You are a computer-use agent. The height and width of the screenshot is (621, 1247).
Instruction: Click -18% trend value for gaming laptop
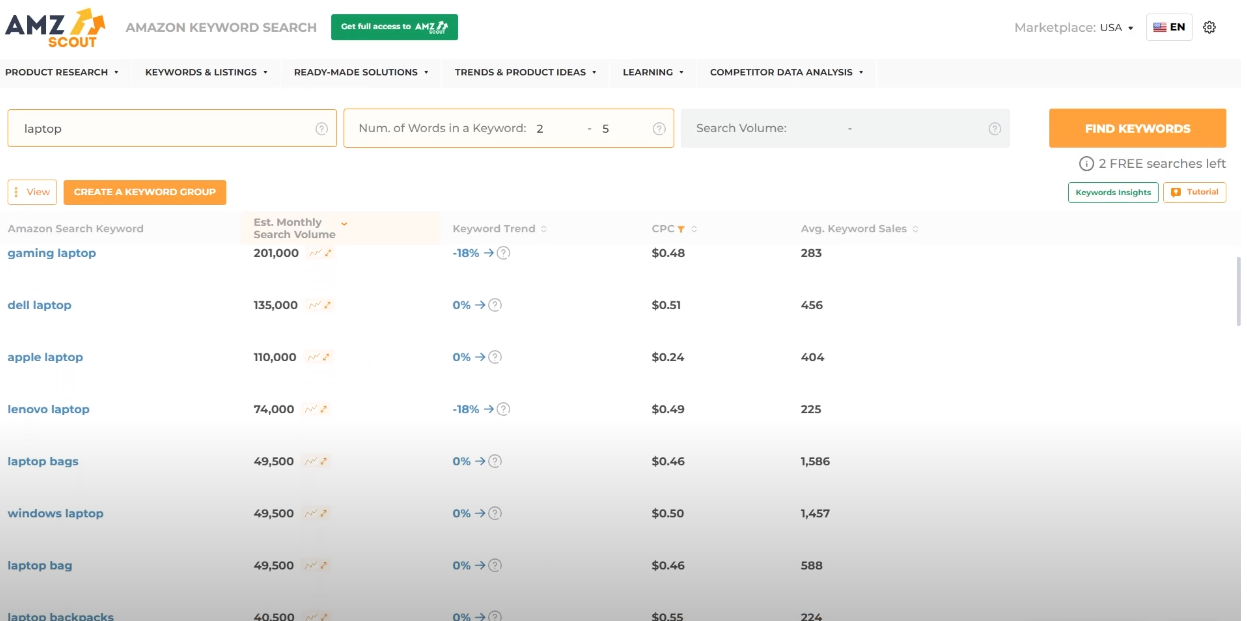click(466, 253)
